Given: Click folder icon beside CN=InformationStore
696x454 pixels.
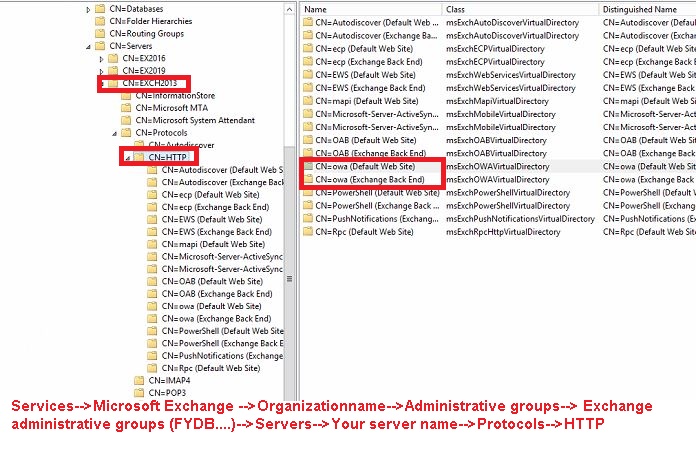Looking at the screenshot, I should pos(126,95).
